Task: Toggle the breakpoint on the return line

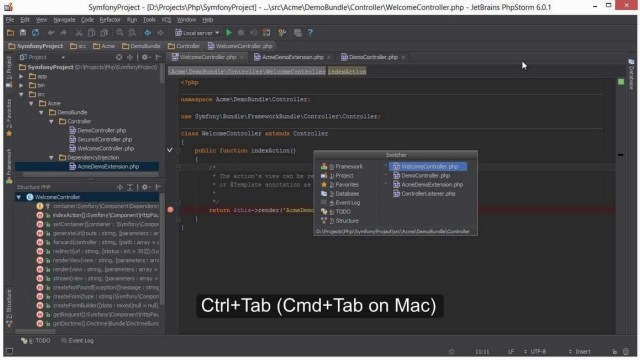Action: pos(171,210)
